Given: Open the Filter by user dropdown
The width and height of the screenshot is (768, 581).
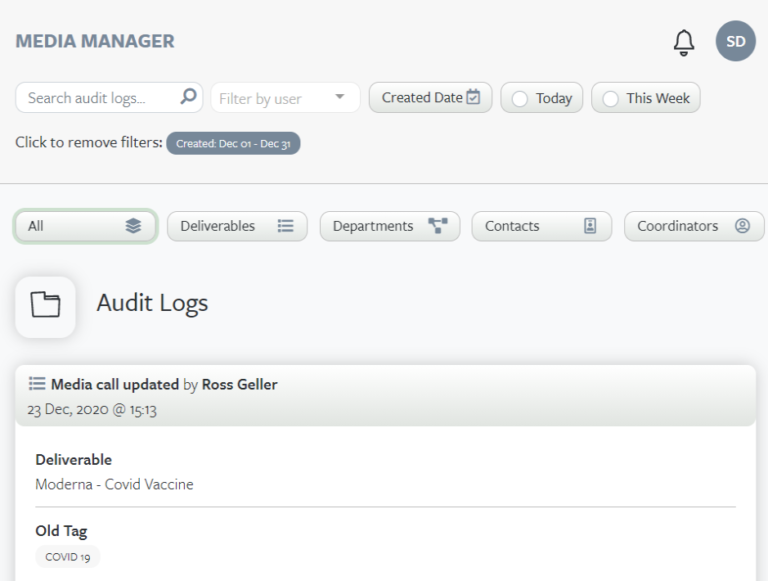Looking at the screenshot, I should pyautogui.click(x=286, y=98).
